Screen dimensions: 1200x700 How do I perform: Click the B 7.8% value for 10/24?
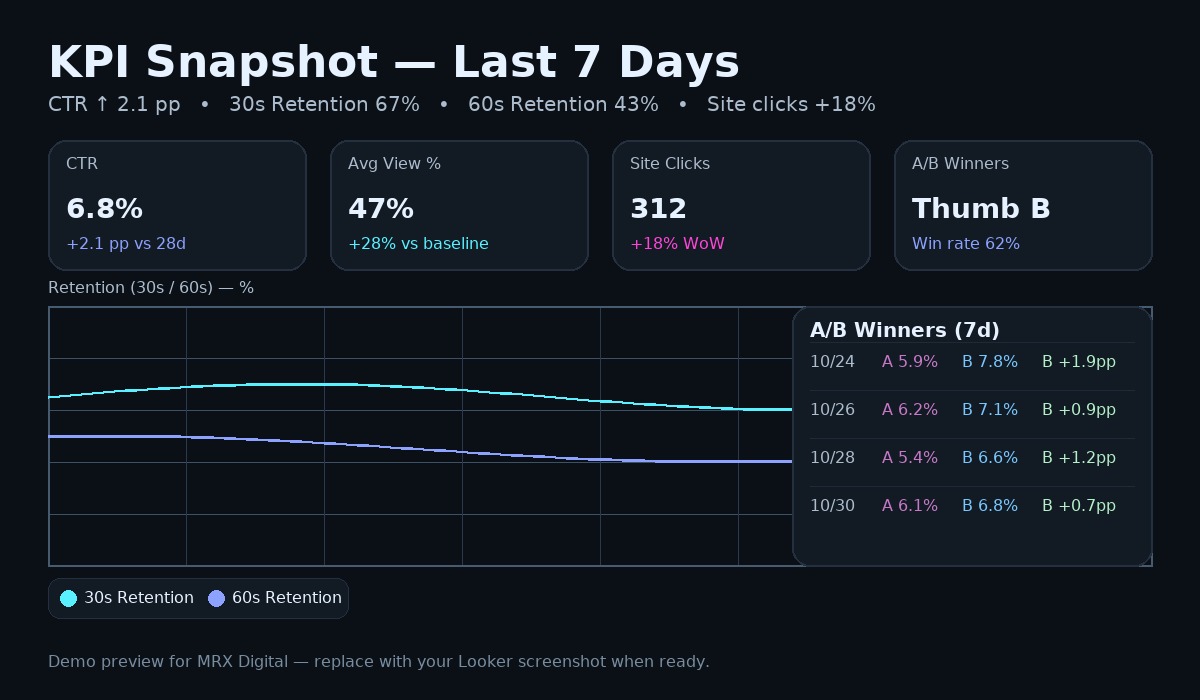pyautogui.click(x=989, y=361)
